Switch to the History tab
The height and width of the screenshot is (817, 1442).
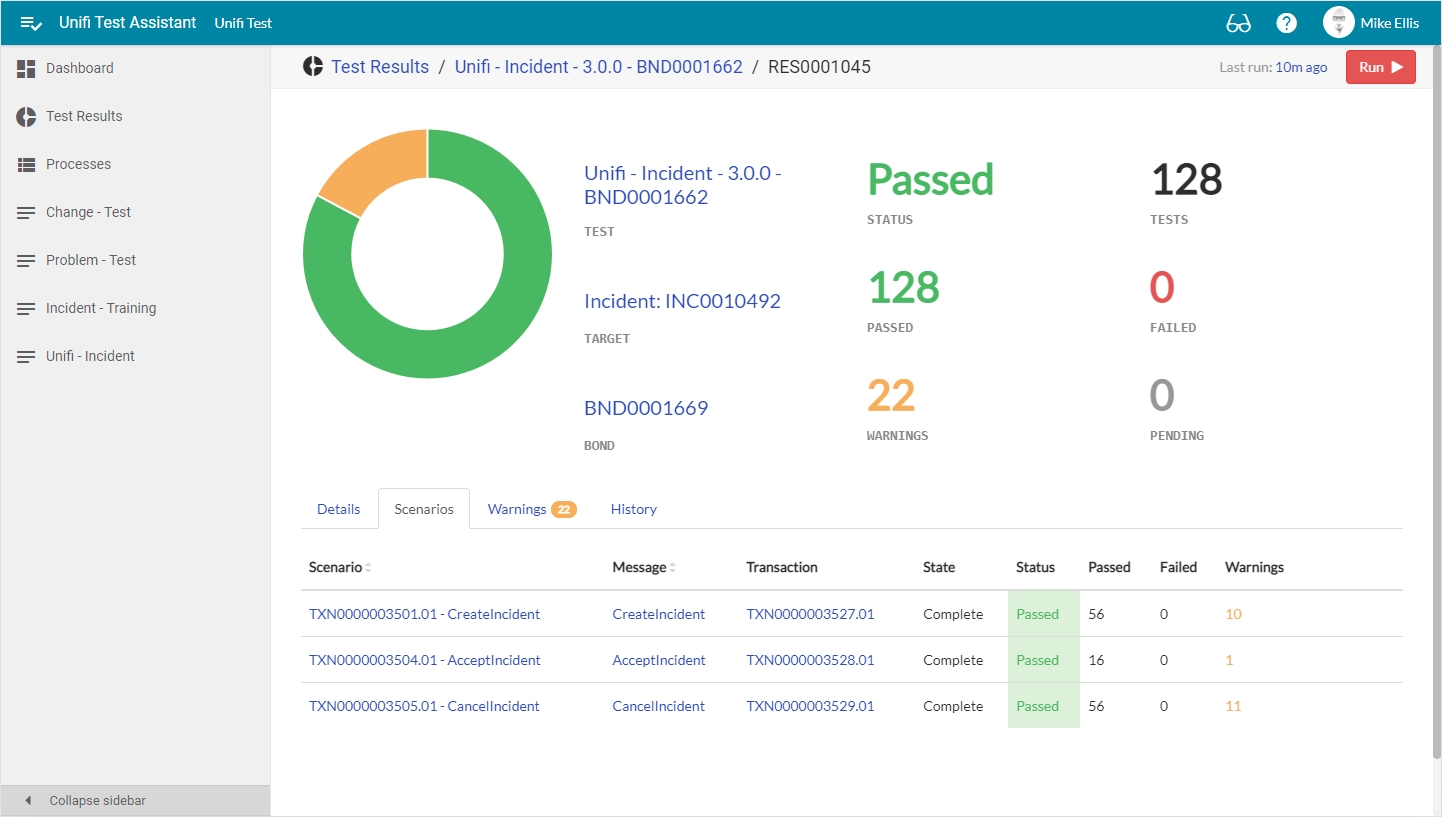tap(633, 509)
